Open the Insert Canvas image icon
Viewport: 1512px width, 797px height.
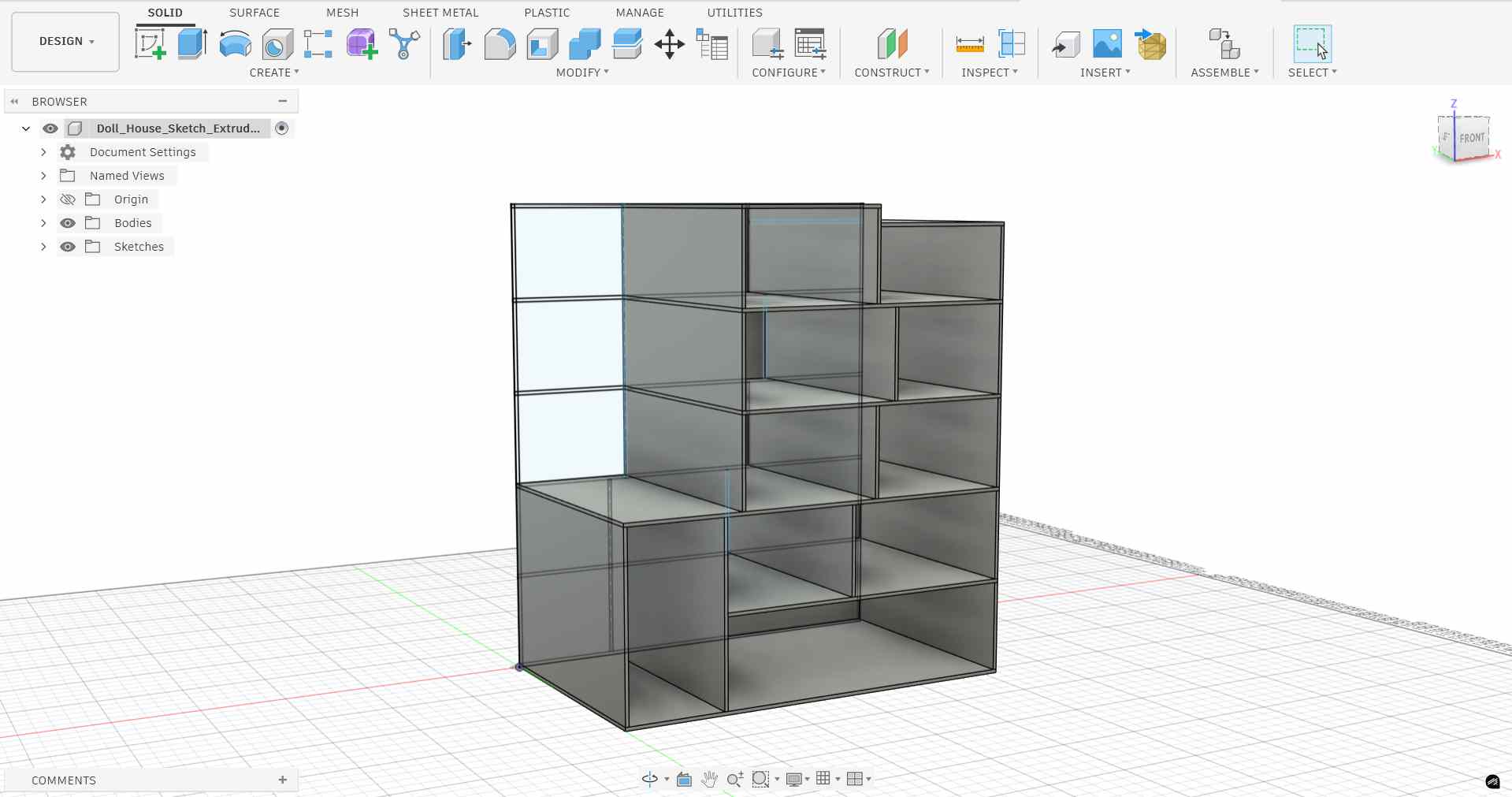click(x=1107, y=45)
